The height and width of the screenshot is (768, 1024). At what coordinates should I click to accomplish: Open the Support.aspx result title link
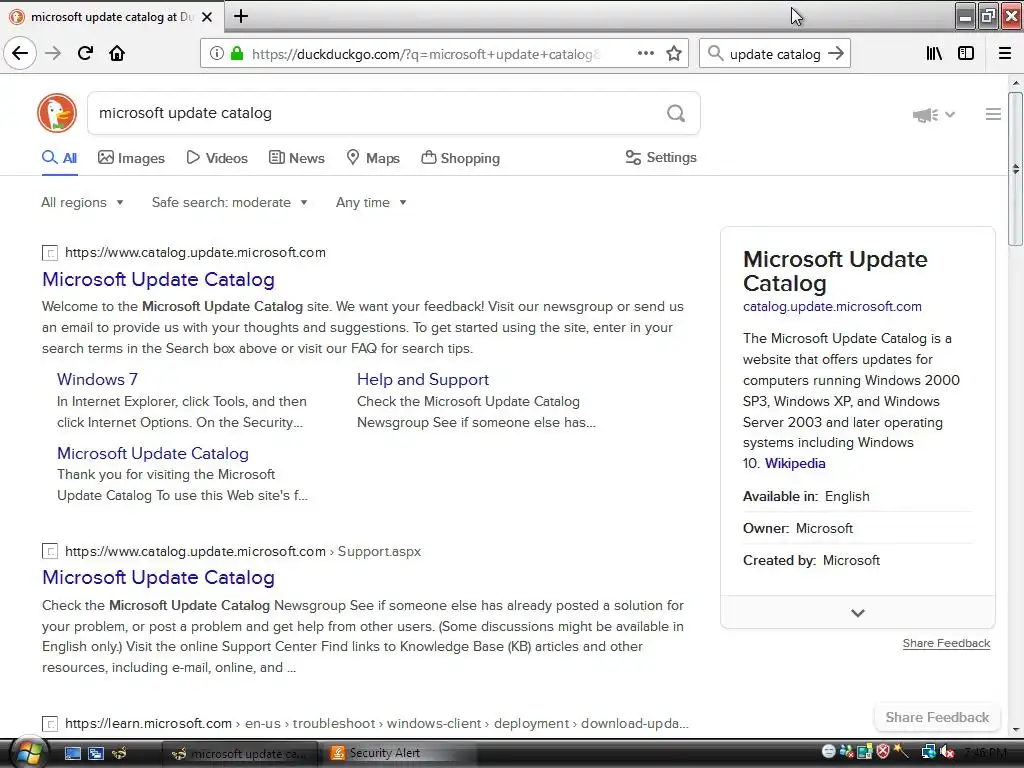click(158, 577)
